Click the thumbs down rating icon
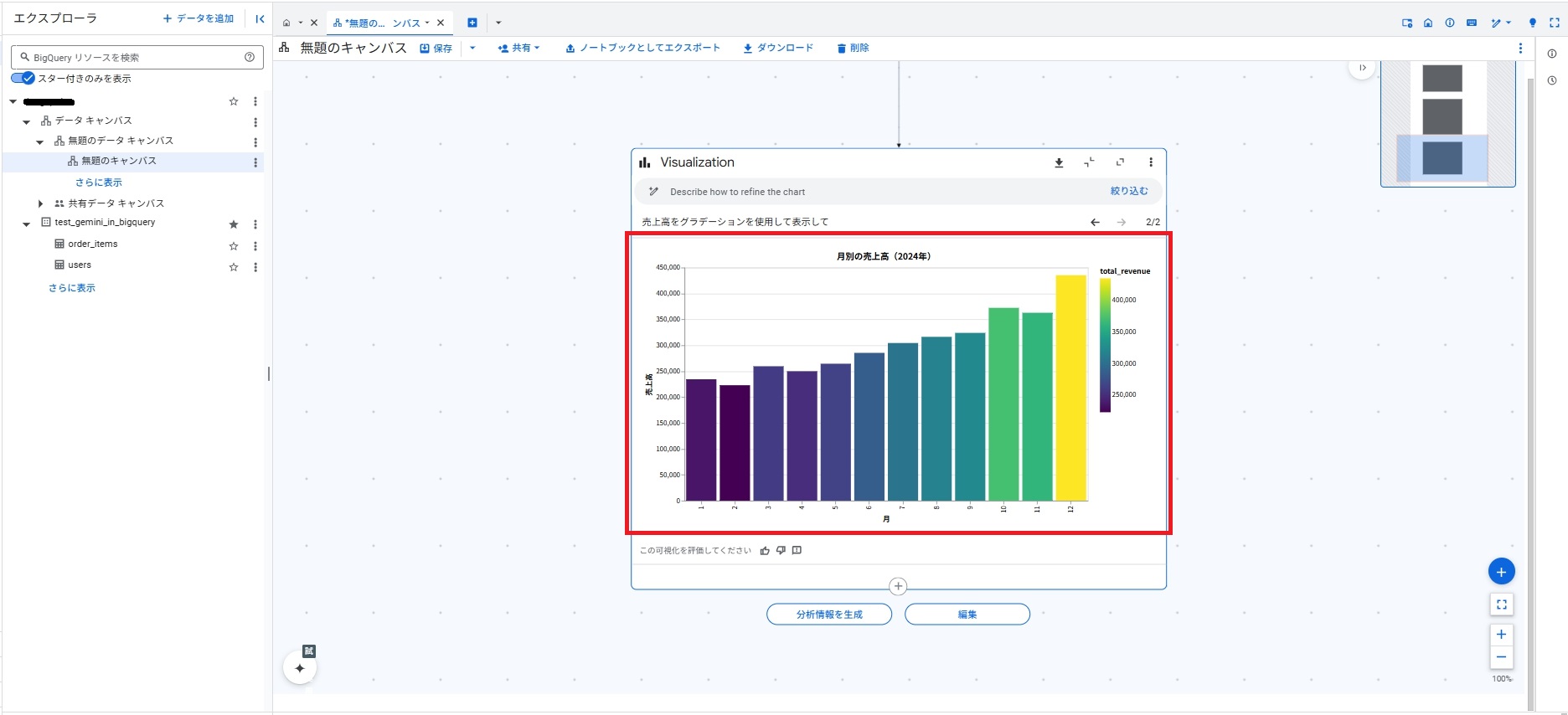Image resolution: width=1568 pixels, height=715 pixels. (781, 551)
